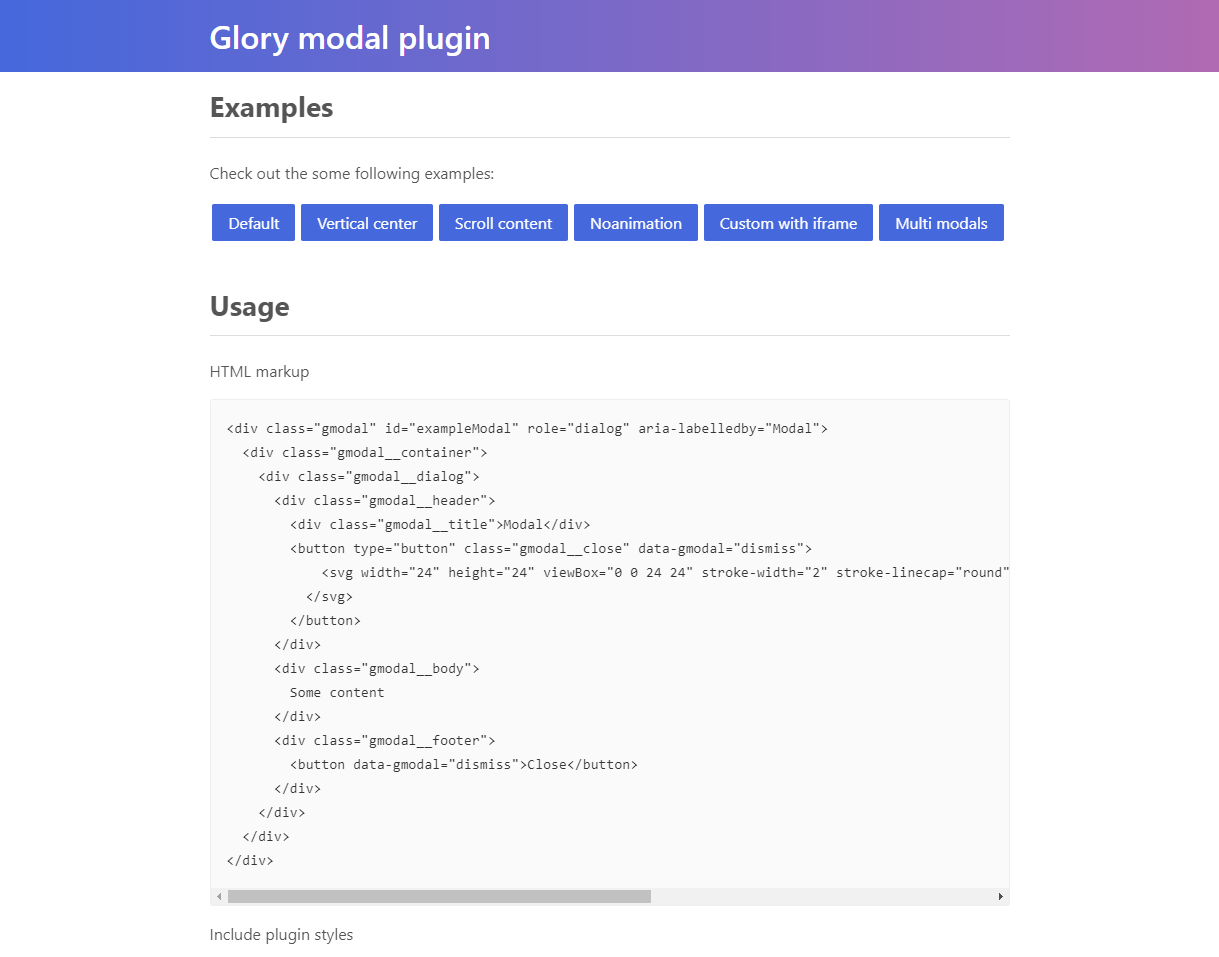Viewport: 1219px width, 957px height.
Task: Click the Include plugin styles text
Action: point(281,935)
